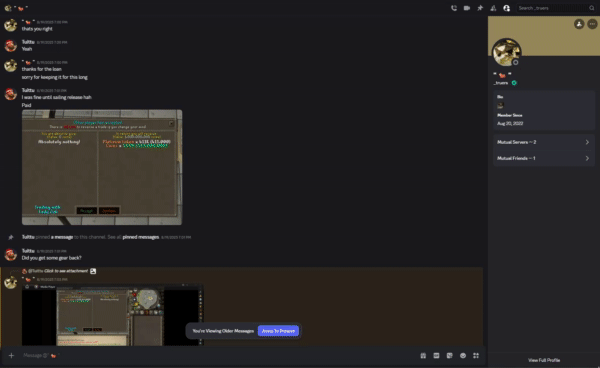Screen dimensions: 600x368
Task: Jump To Present button
Action: coord(278,331)
